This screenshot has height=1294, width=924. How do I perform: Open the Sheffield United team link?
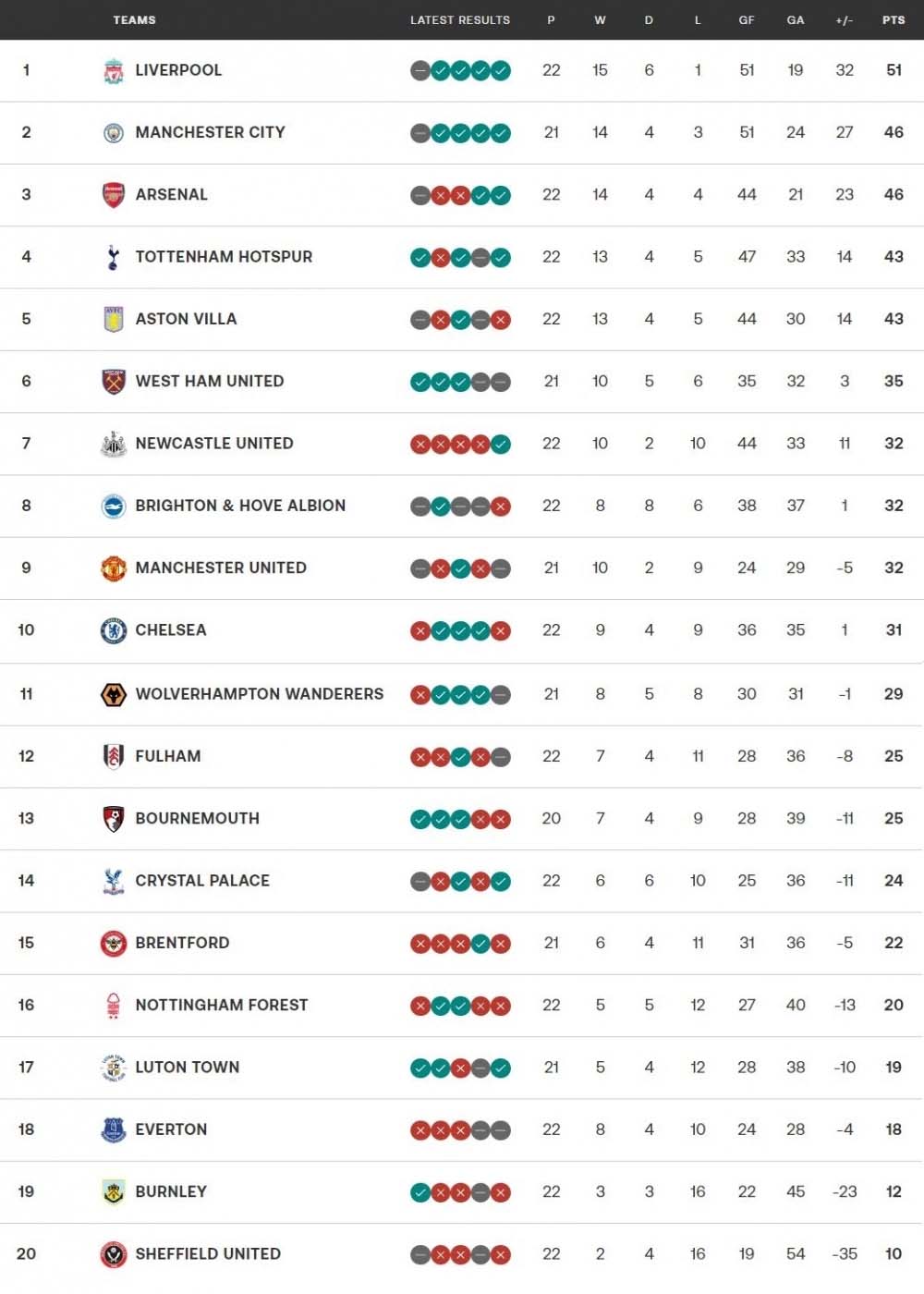coord(208,1254)
